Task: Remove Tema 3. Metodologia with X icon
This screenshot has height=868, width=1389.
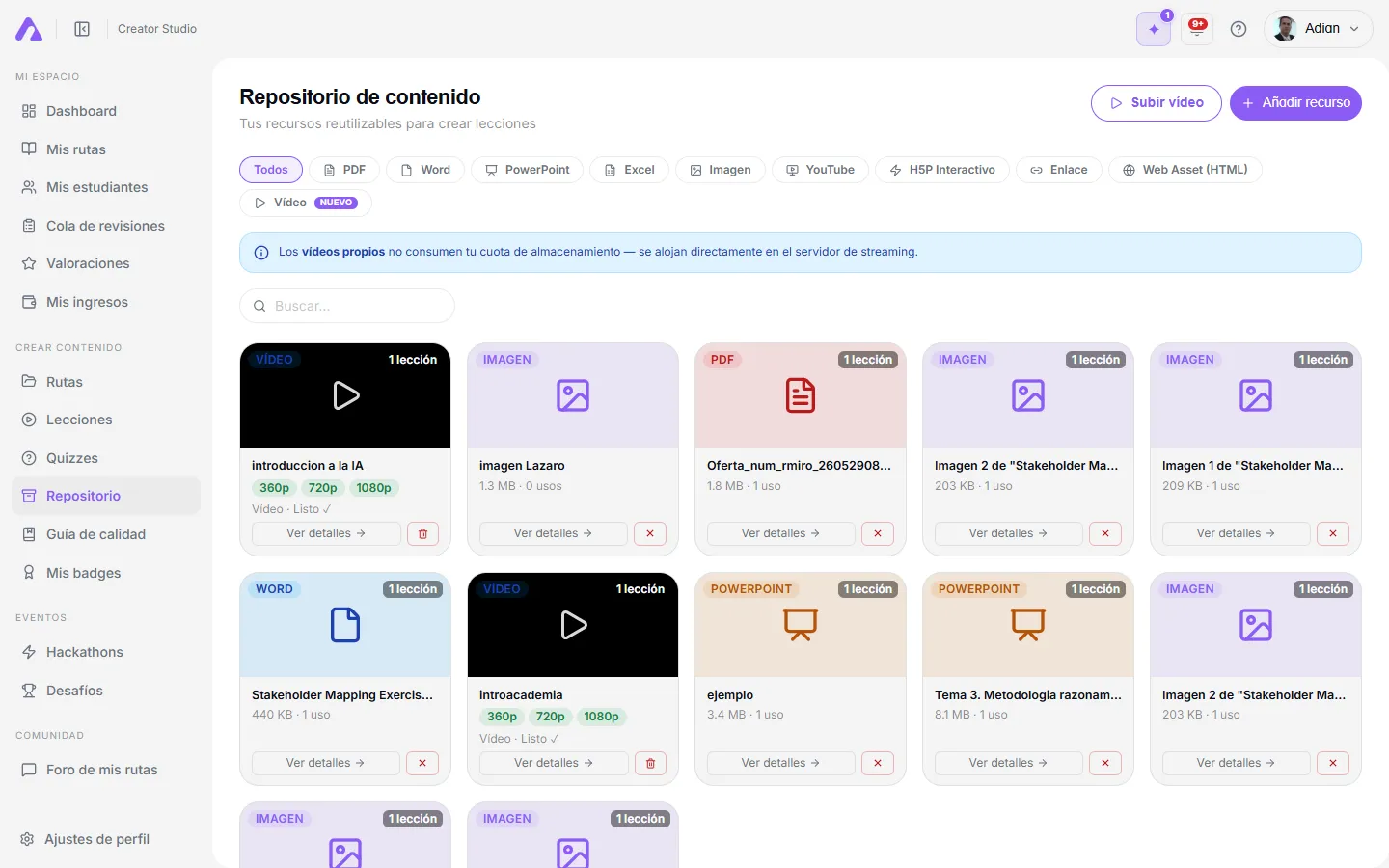Action: (x=1105, y=763)
